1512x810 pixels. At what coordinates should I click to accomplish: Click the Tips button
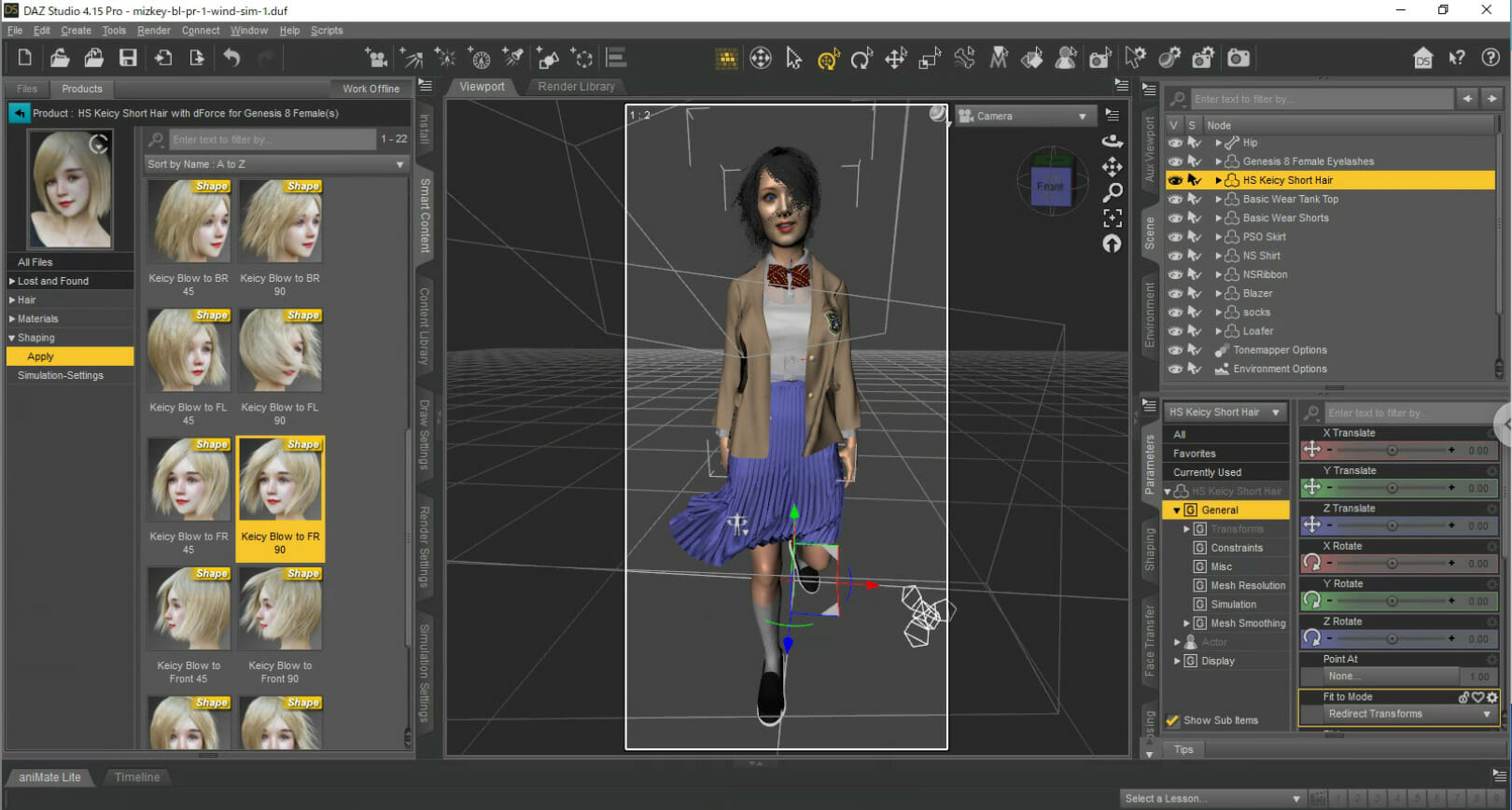pyautogui.click(x=1183, y=750)
